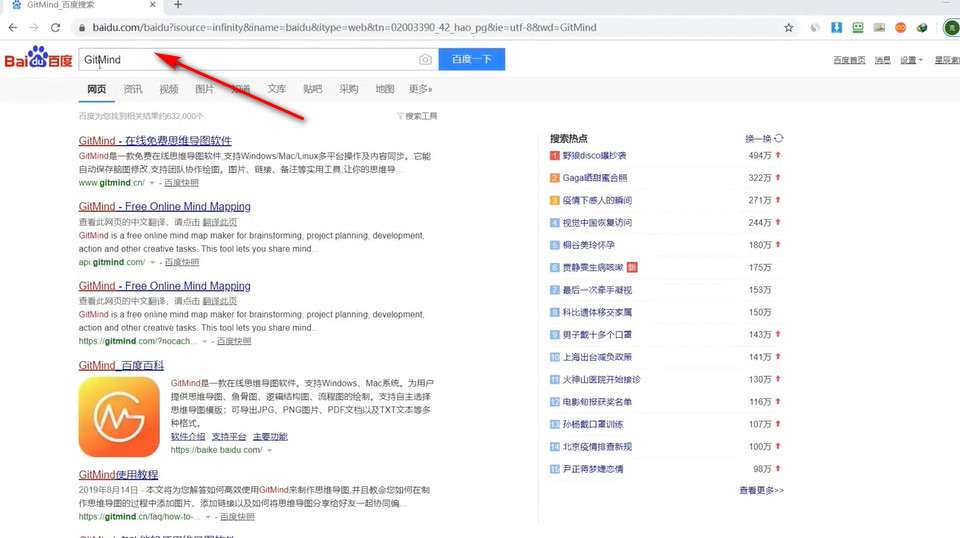Go back to the previous browser page
This screenshot has height=538, width=960.
click(x=13, y=28)
